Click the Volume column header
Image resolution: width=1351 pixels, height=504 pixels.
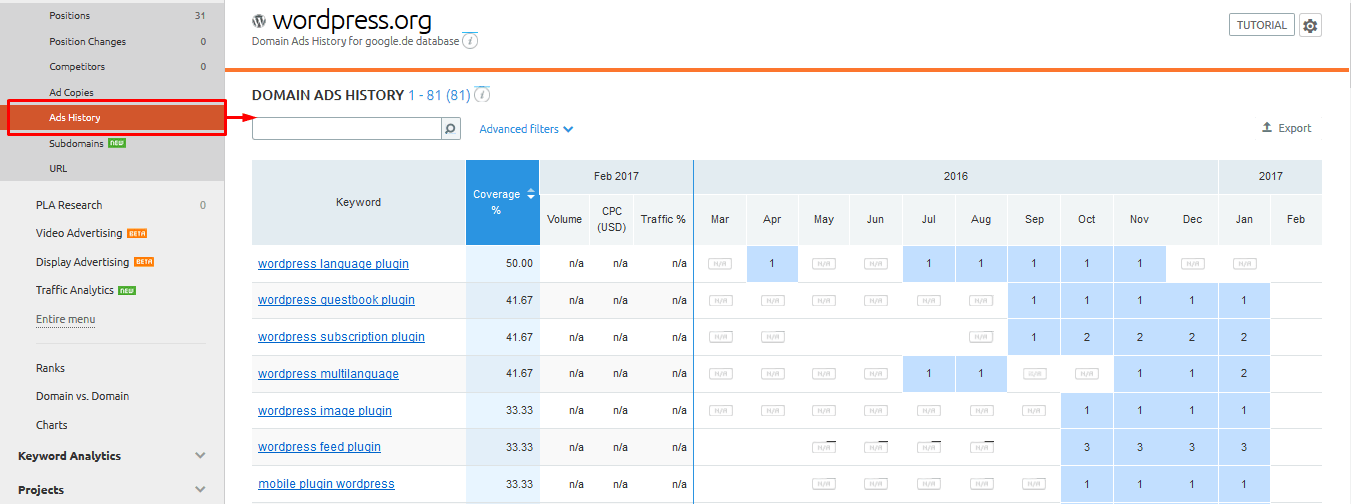565,219
